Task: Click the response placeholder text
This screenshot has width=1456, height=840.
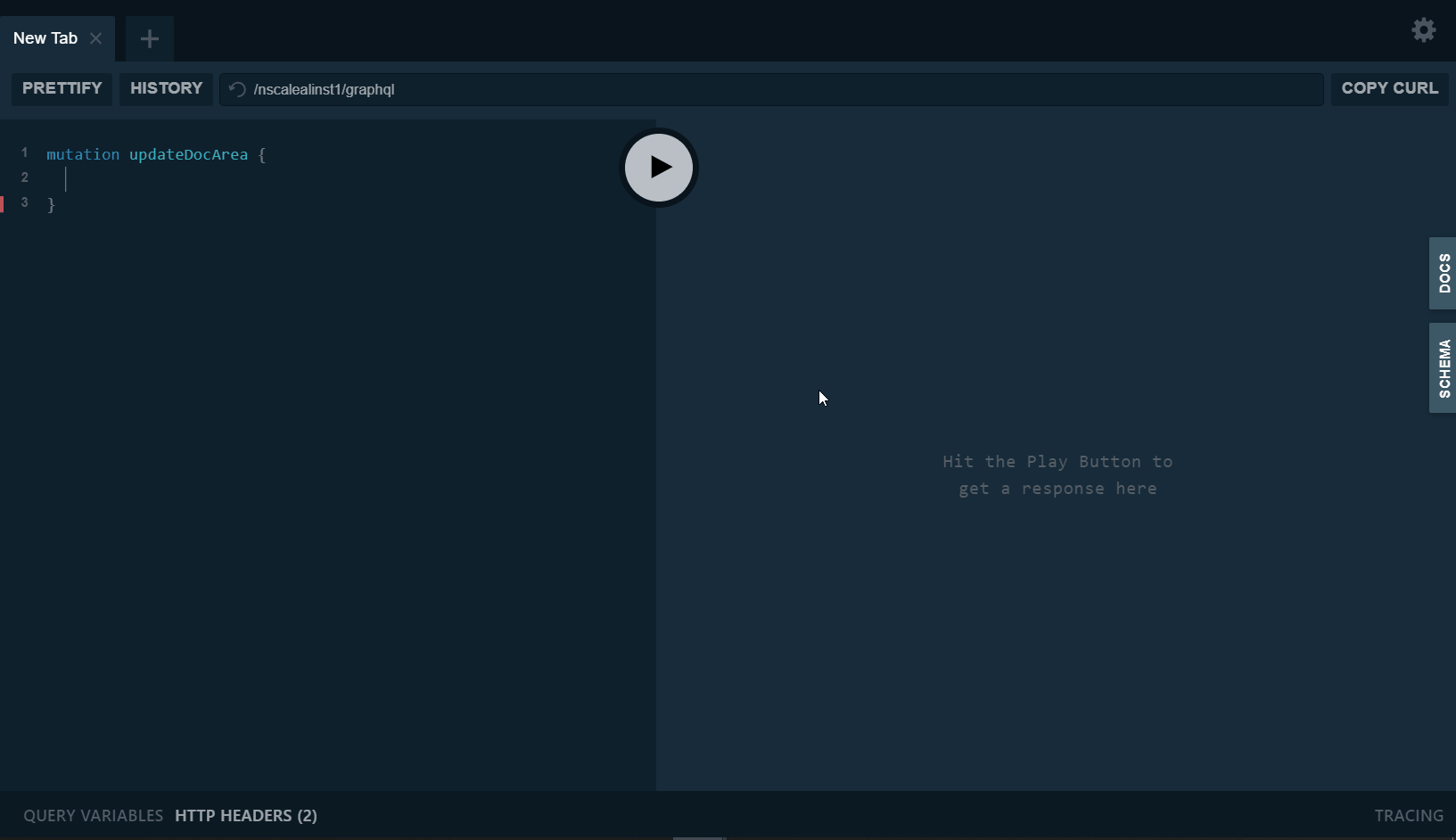Action: [1057, 474]
